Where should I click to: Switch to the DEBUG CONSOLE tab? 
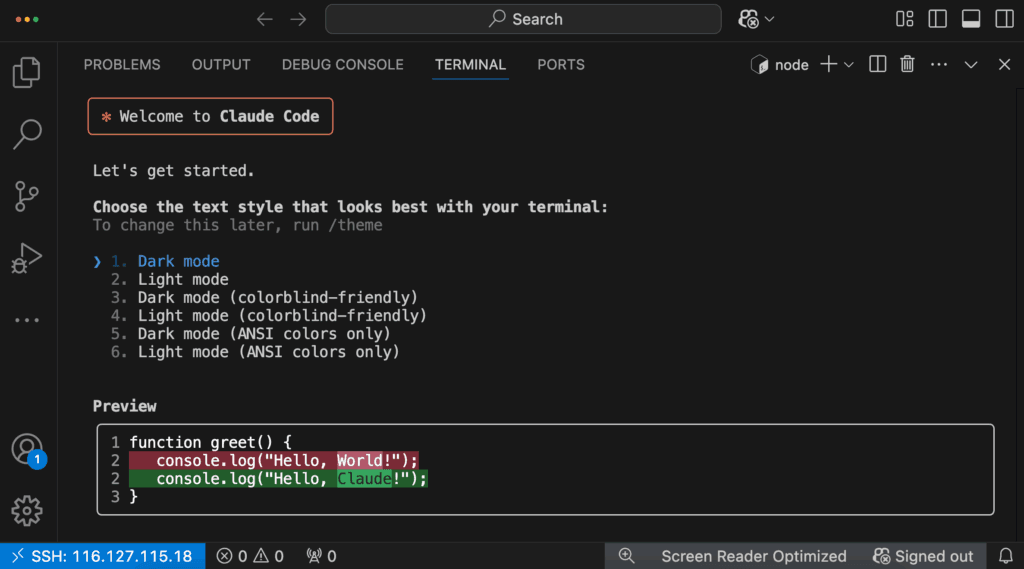point(343,65)
